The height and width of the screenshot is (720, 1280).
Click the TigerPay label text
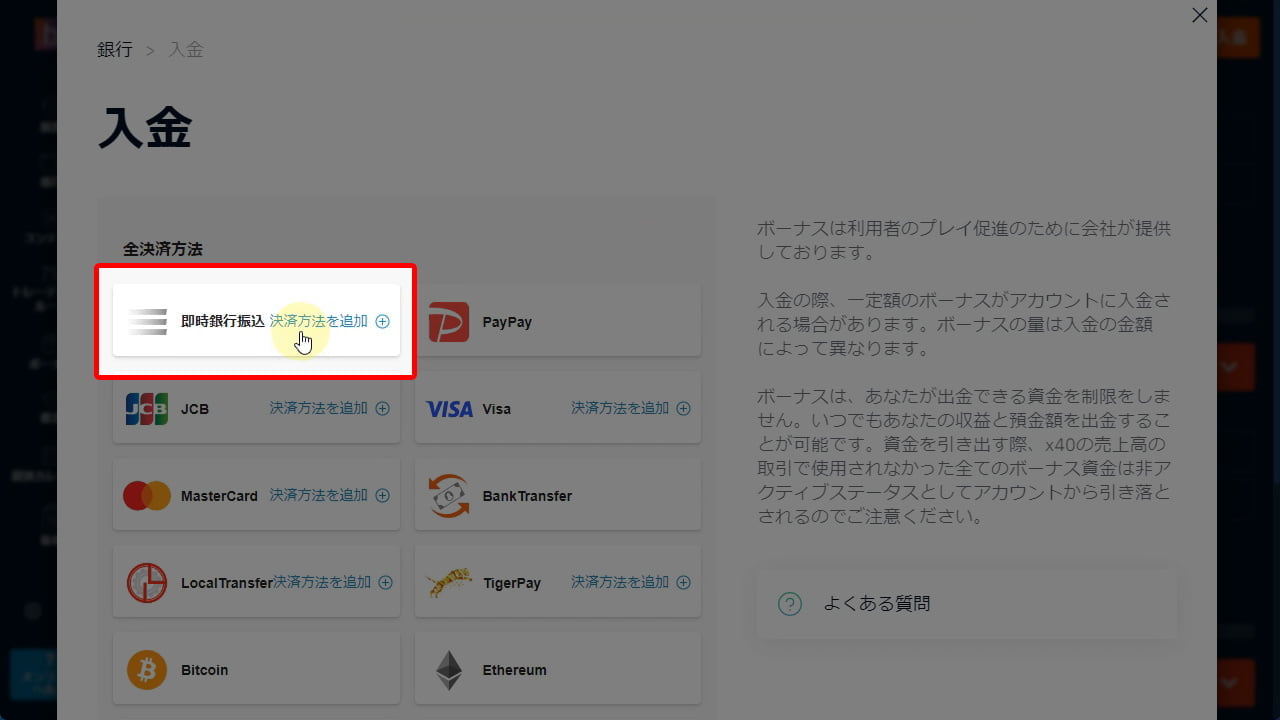pyautogui.click(x=512, y=583)
